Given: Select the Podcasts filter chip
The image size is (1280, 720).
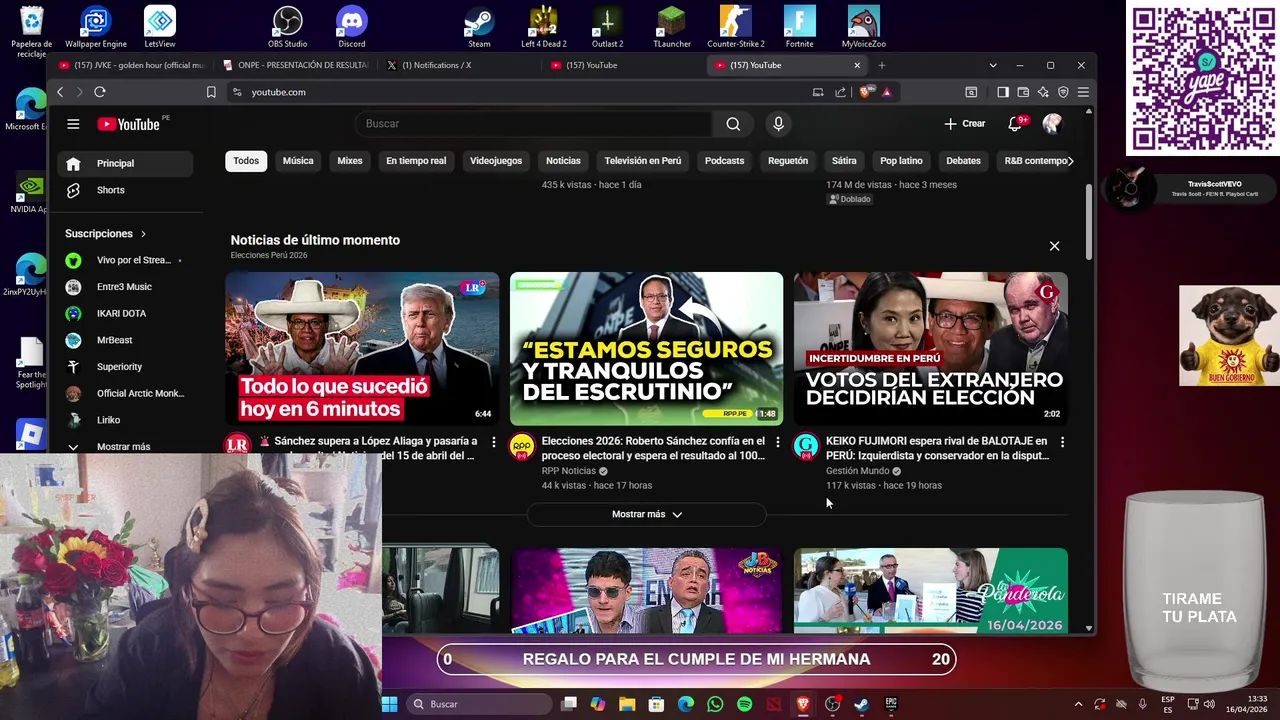Looking at the screenshot, I should pyautogui.click(x=724, y=161).
